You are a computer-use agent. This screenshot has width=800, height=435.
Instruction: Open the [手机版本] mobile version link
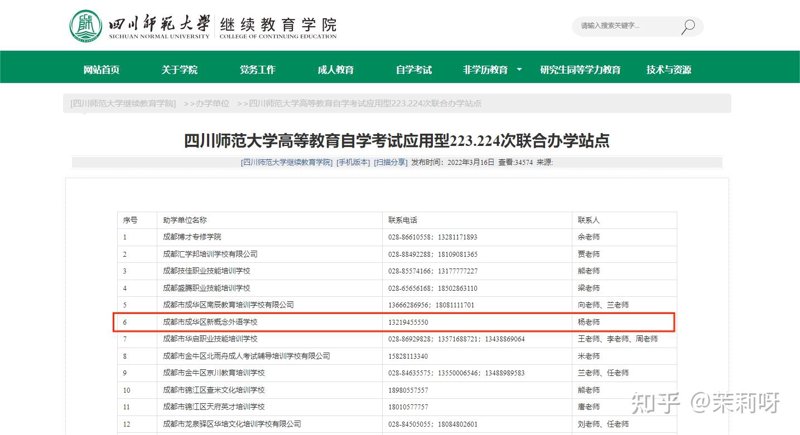tap(353, 162)
